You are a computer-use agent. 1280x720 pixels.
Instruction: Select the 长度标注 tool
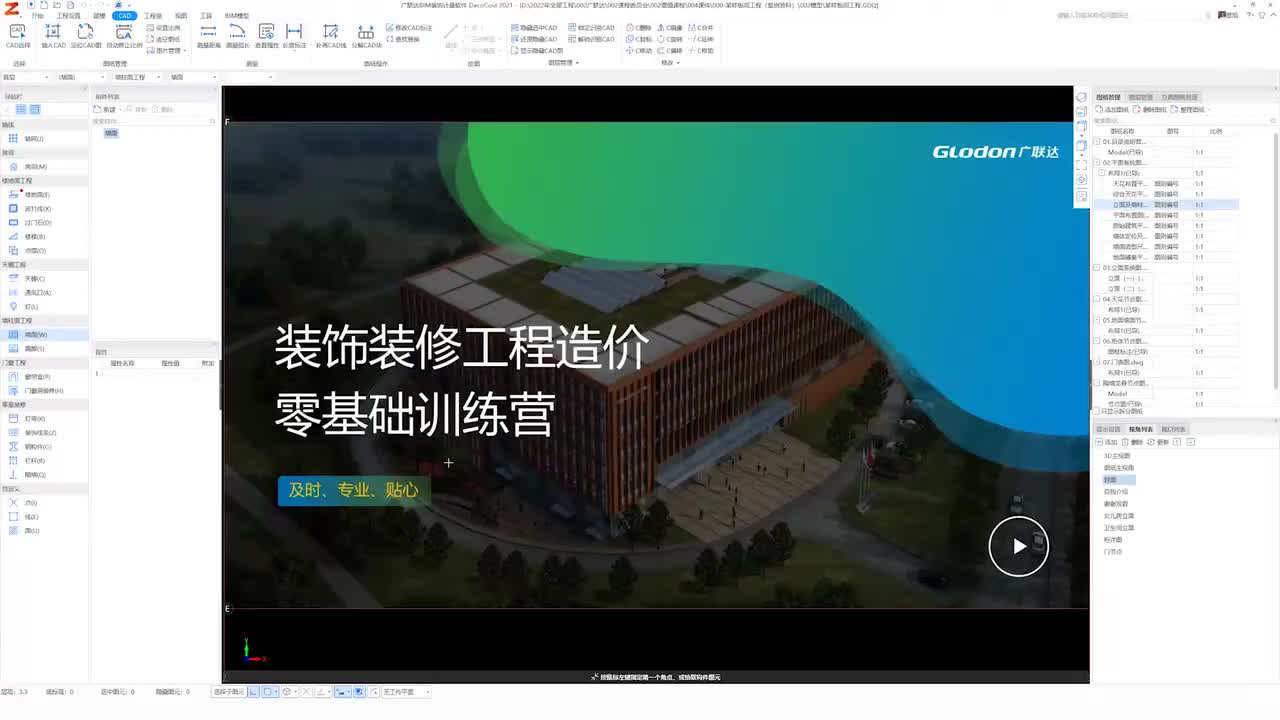point(294,37)
